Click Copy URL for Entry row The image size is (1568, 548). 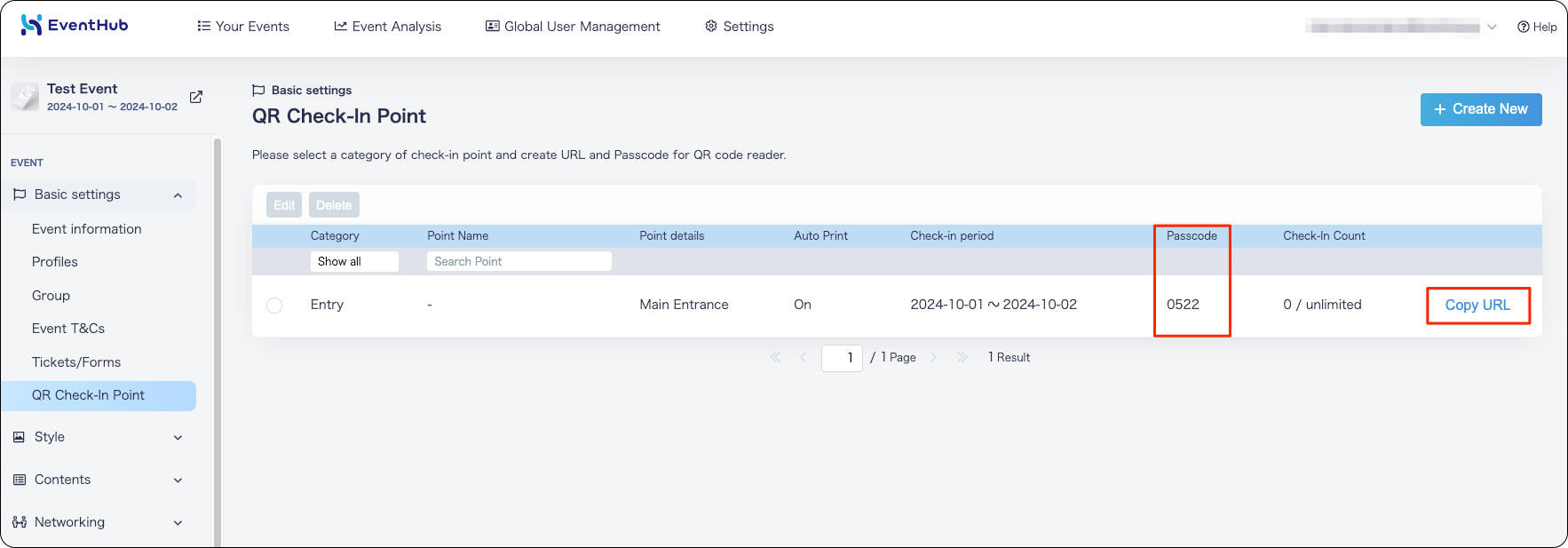1477,305
